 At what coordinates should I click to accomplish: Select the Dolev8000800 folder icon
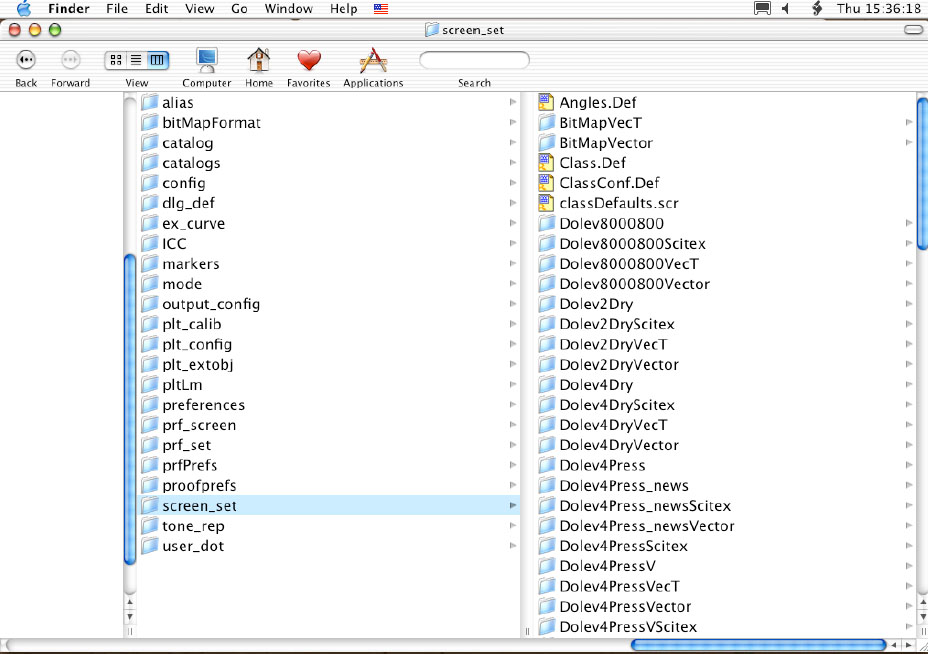click(x=546, y=223)
